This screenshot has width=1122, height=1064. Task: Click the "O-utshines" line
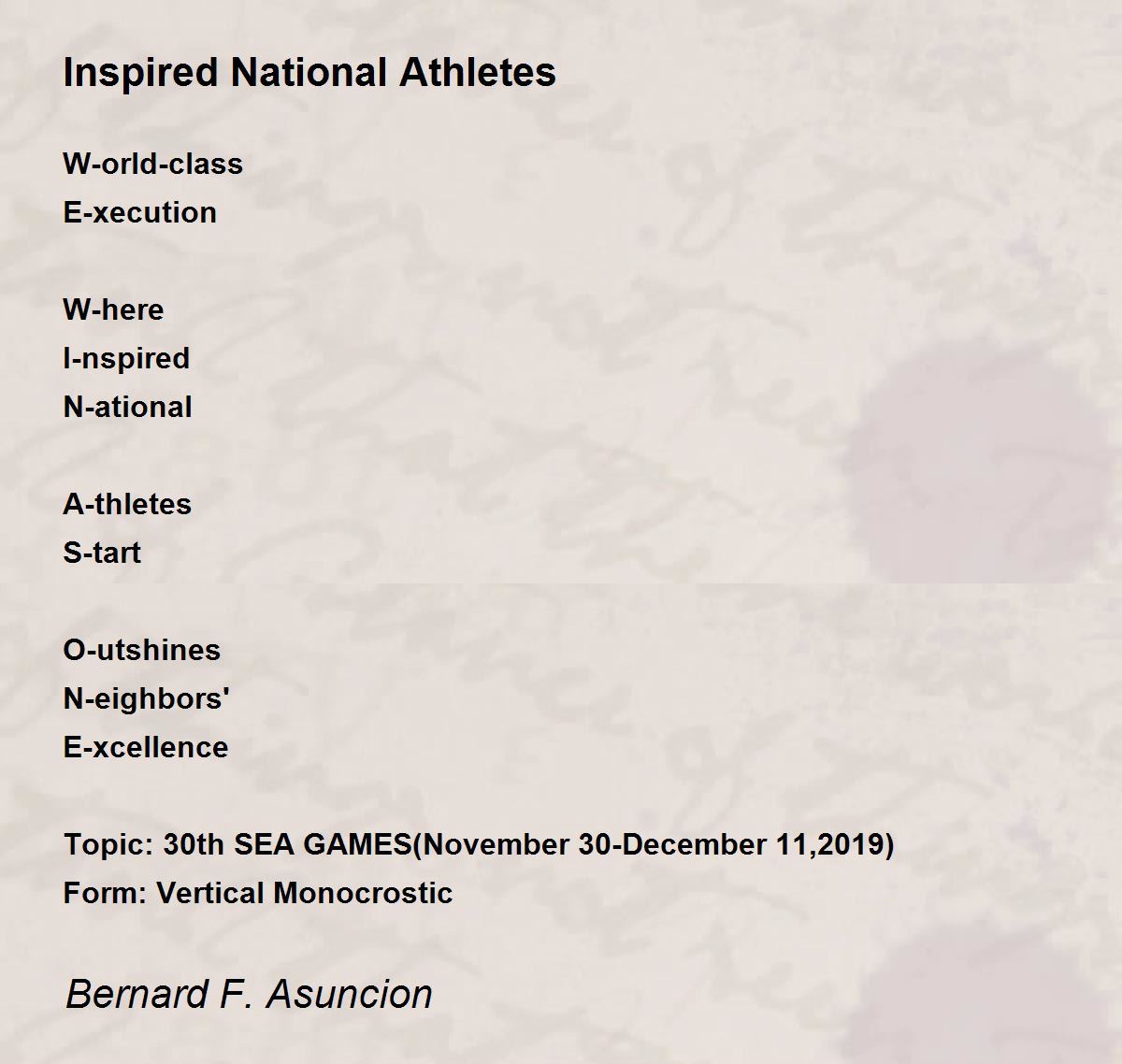point(142,650)
